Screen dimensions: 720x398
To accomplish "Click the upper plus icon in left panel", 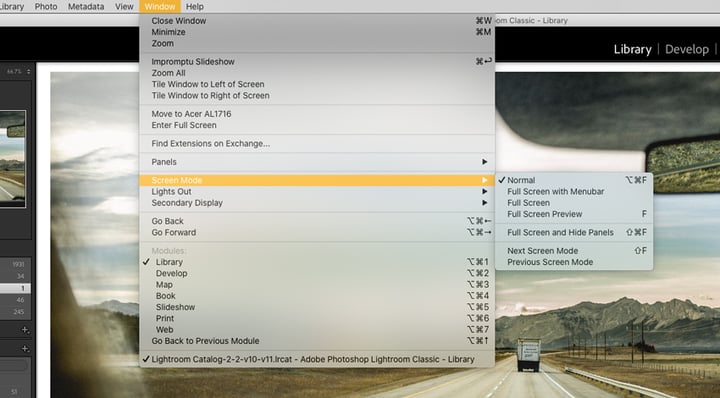I will pos(25,330).
